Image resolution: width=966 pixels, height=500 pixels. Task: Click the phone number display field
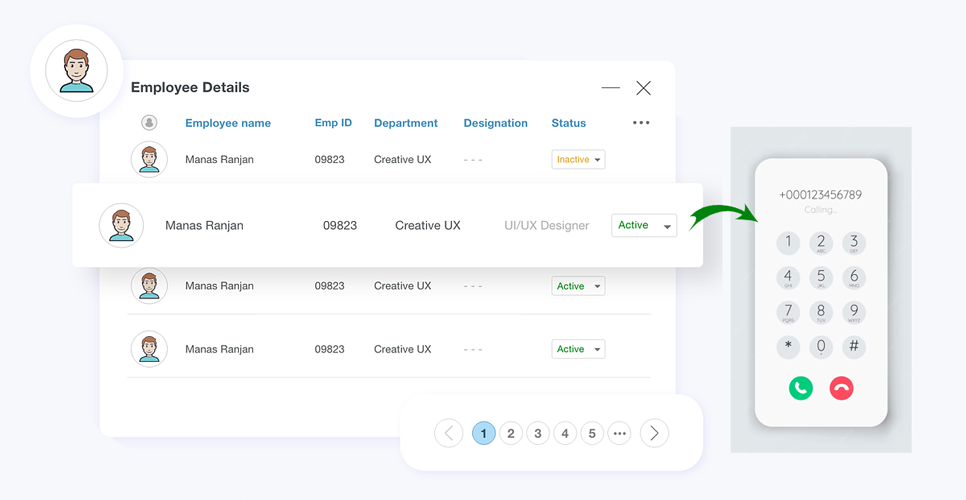coord(820,195)
